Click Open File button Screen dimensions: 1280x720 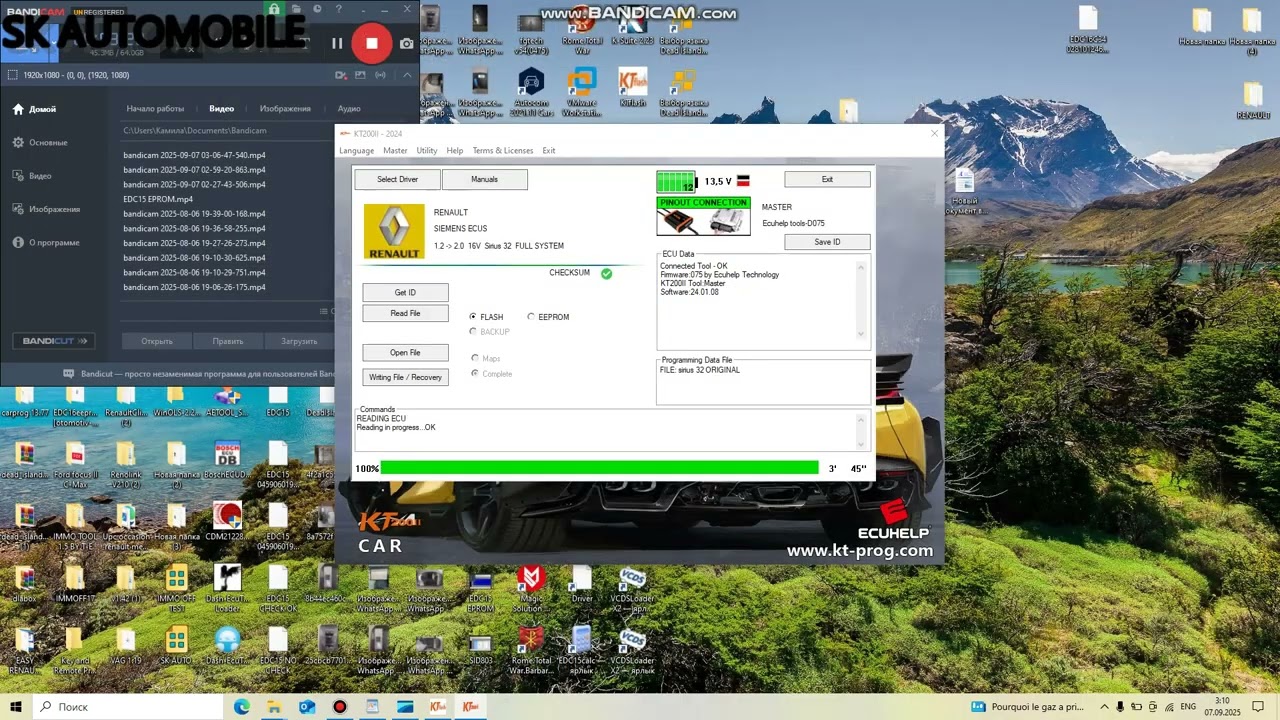click(x=405, y=352)
